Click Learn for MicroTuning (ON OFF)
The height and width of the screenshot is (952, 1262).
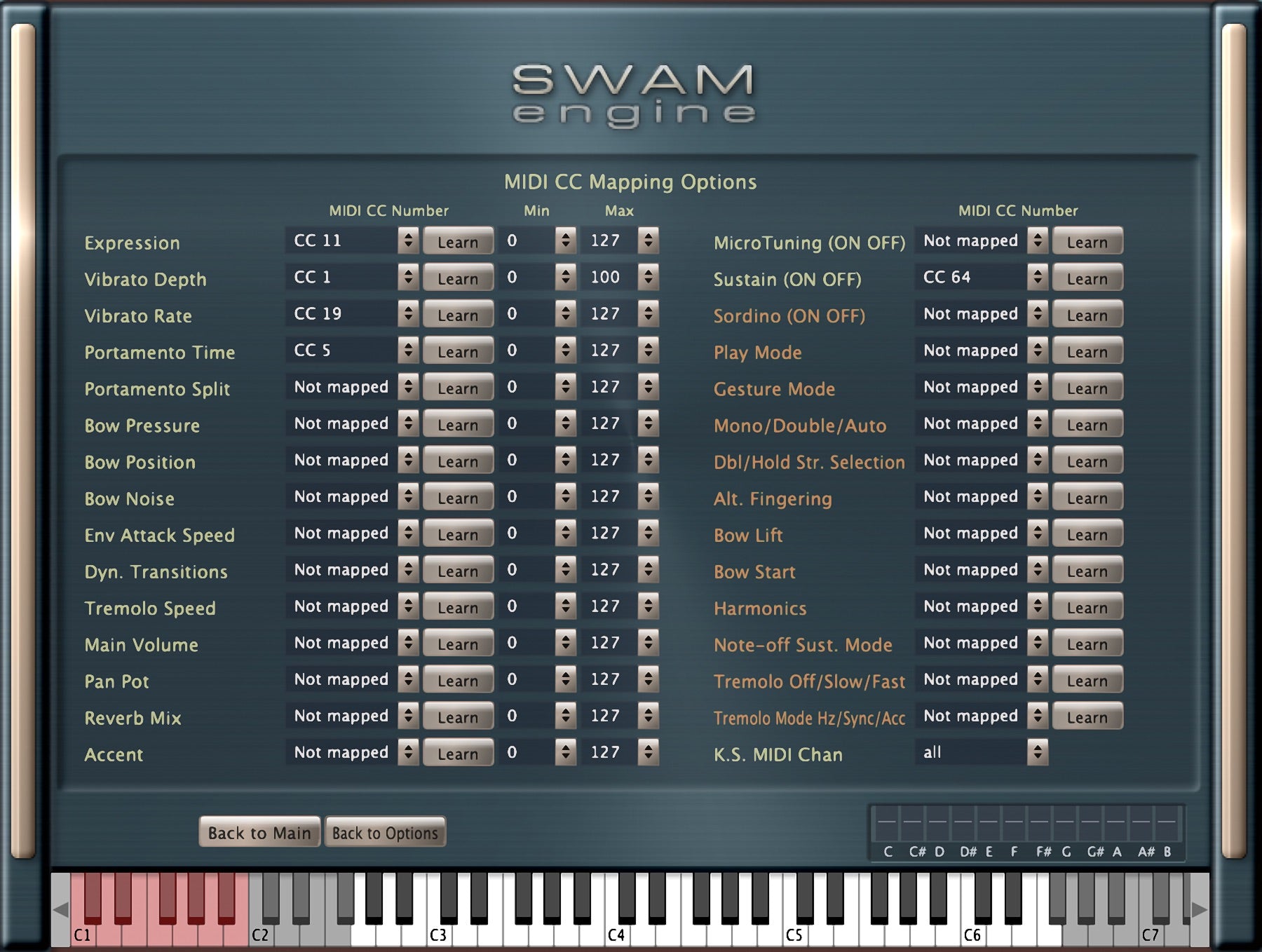(x=1087, y=242)
